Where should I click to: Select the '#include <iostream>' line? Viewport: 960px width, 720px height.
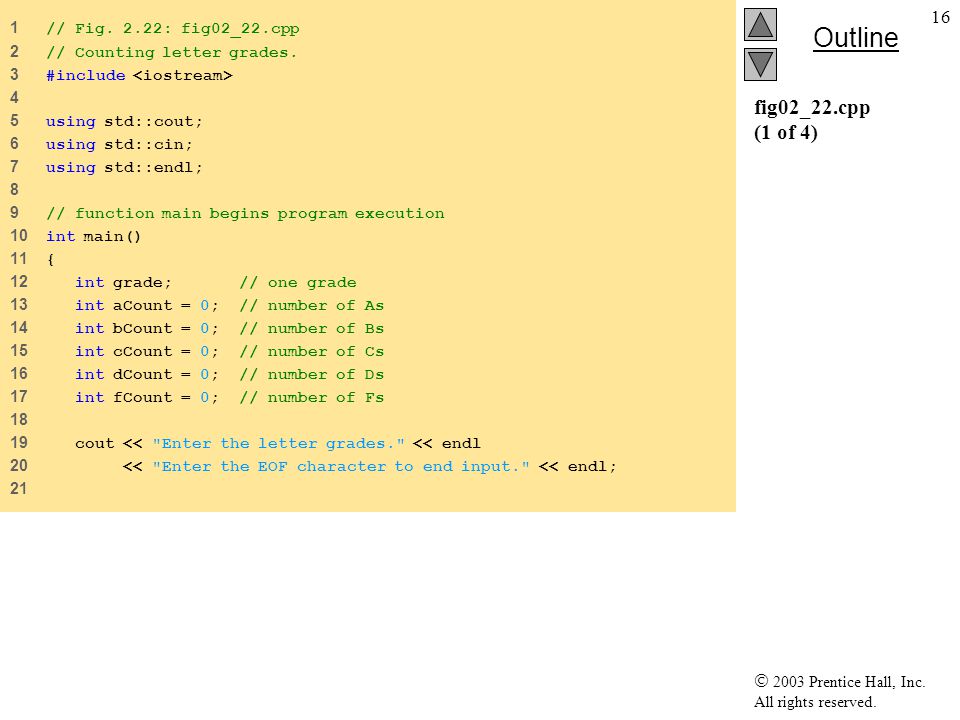coord(139,75)
